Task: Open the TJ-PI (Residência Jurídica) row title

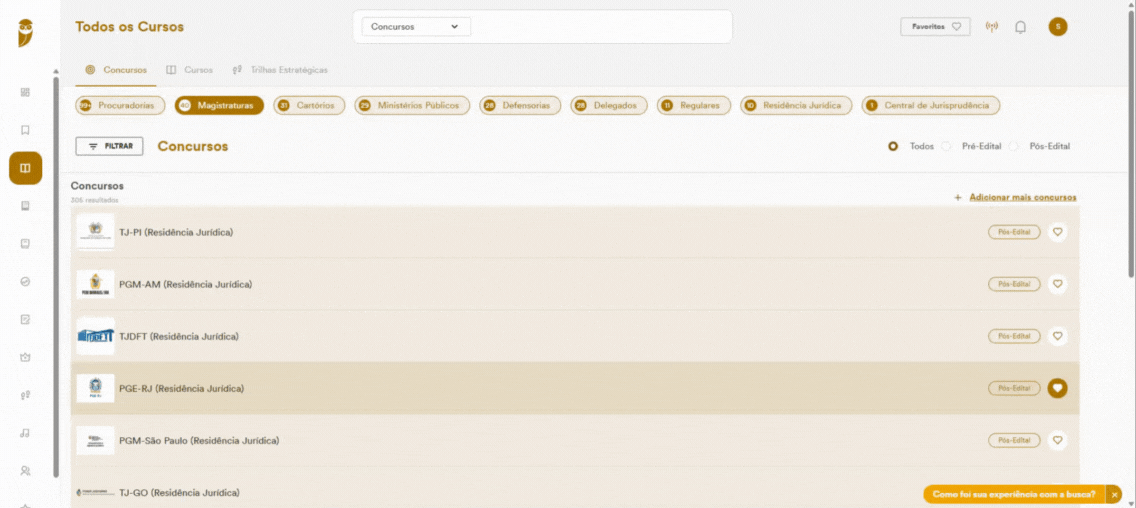Action: click(x=176, y=232)
